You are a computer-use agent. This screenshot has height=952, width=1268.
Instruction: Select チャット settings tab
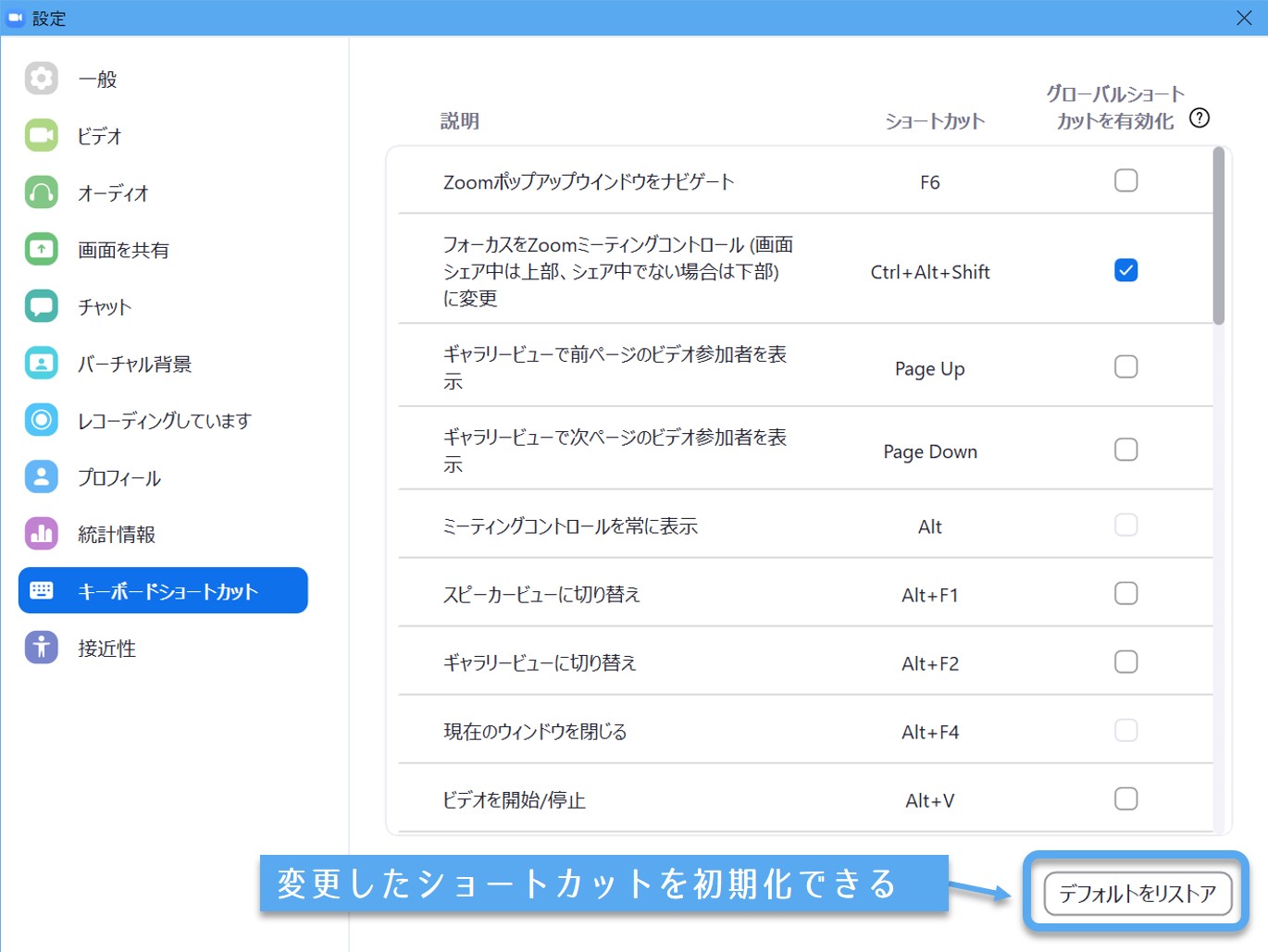tap(163, 306)
